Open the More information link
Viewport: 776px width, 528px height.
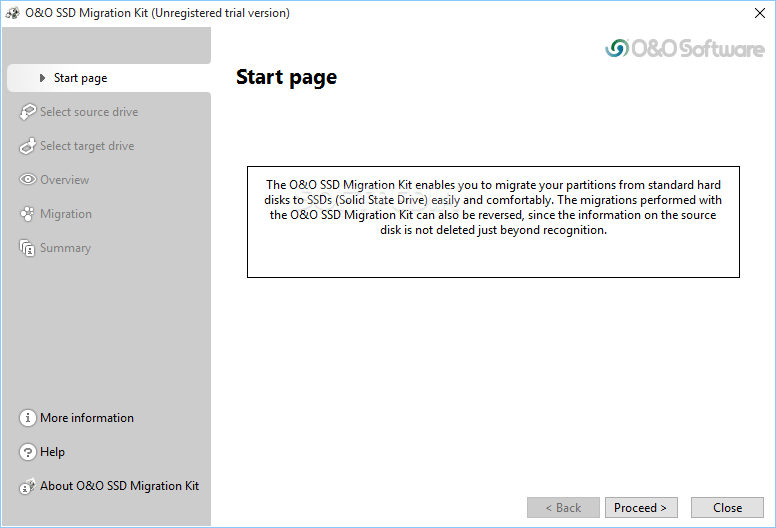click(87, 418)
